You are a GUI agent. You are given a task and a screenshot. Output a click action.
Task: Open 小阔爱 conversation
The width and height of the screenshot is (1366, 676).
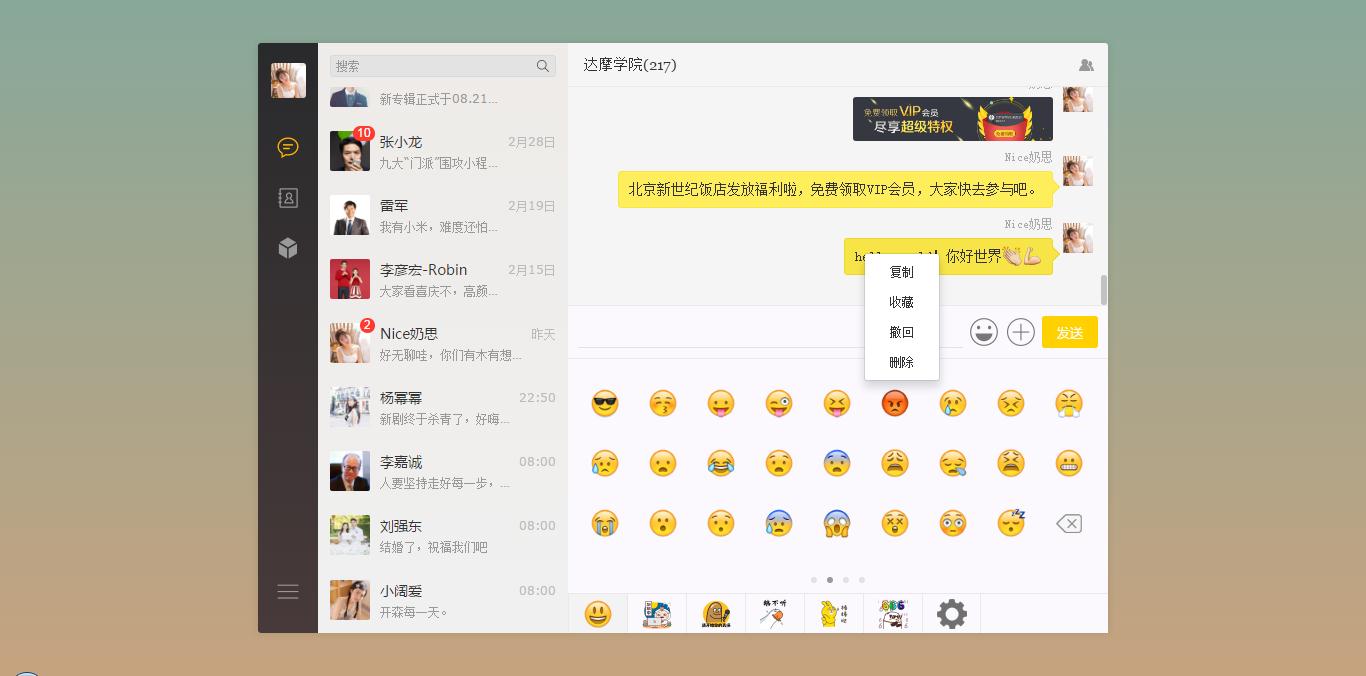point(443,600)
